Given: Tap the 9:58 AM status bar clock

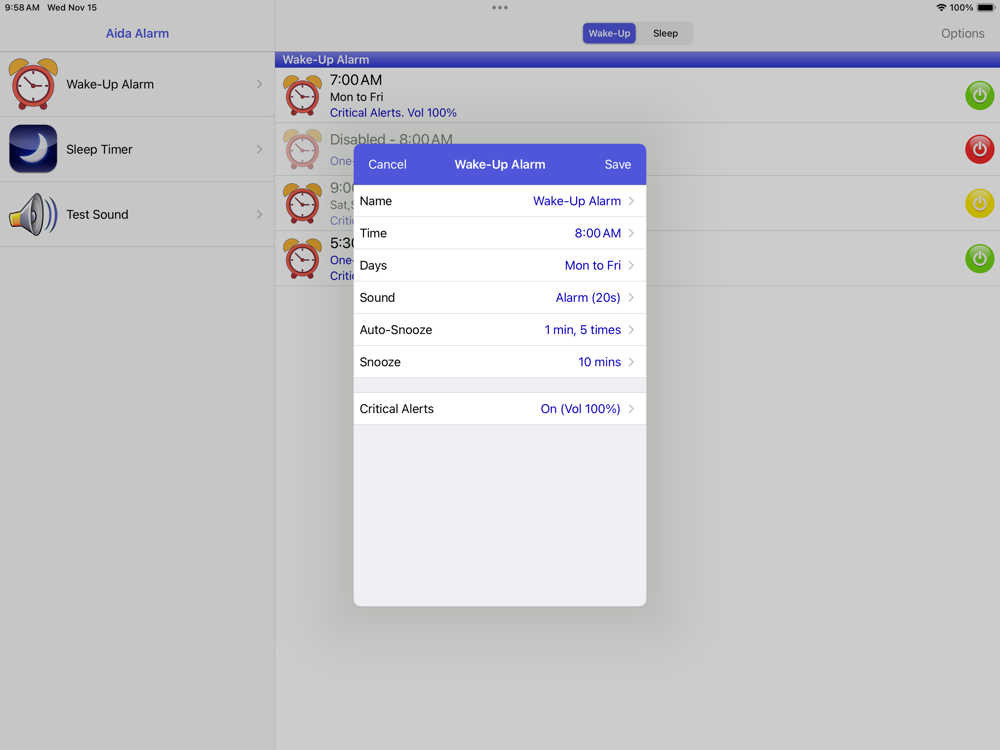Looking at the screenshot, I should (22, 8).
